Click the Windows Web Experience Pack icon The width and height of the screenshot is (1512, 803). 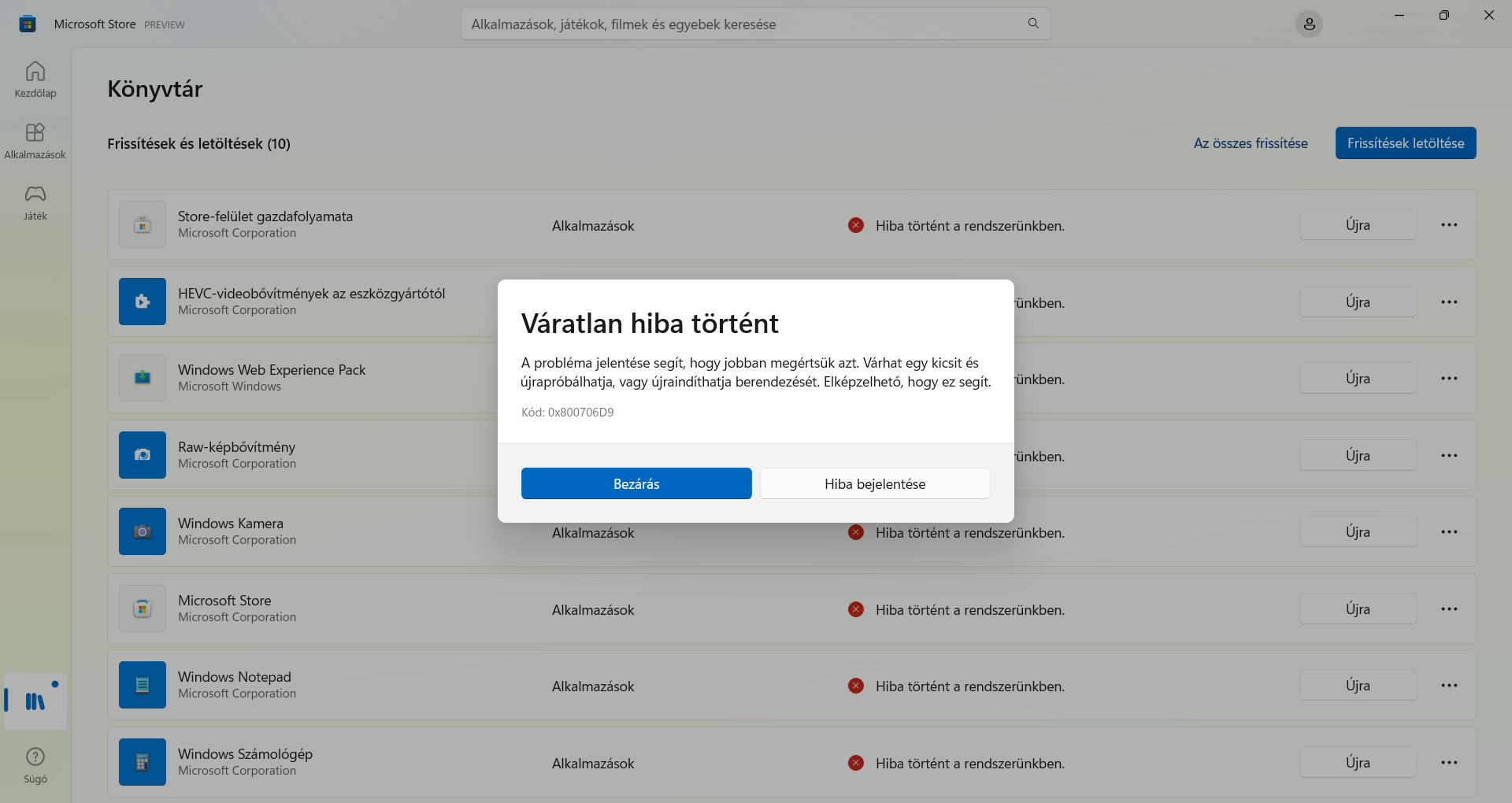pyautogui.click(x=143, y=378)
